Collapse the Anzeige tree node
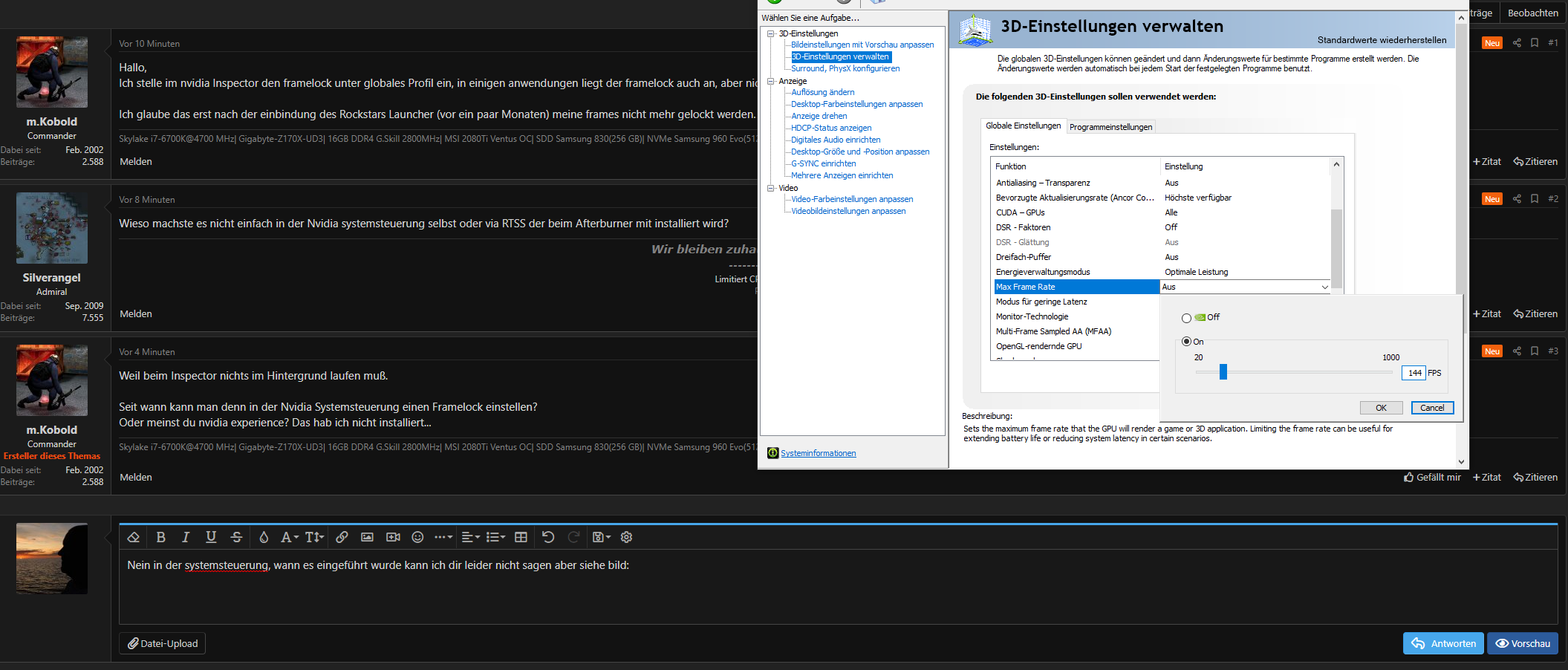 [x=771, y=81]
